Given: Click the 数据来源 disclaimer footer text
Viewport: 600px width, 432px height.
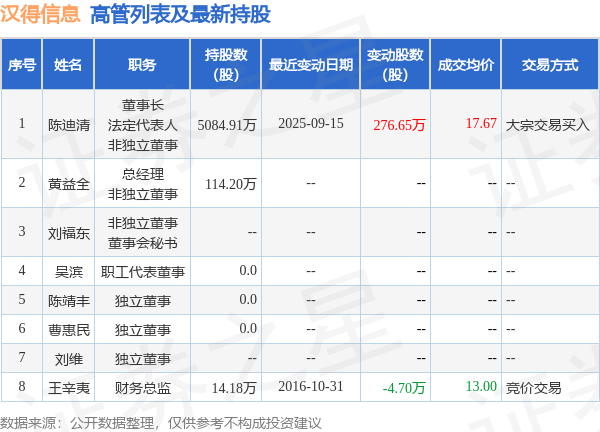Looking at the screenshot, I should (161, 423).
